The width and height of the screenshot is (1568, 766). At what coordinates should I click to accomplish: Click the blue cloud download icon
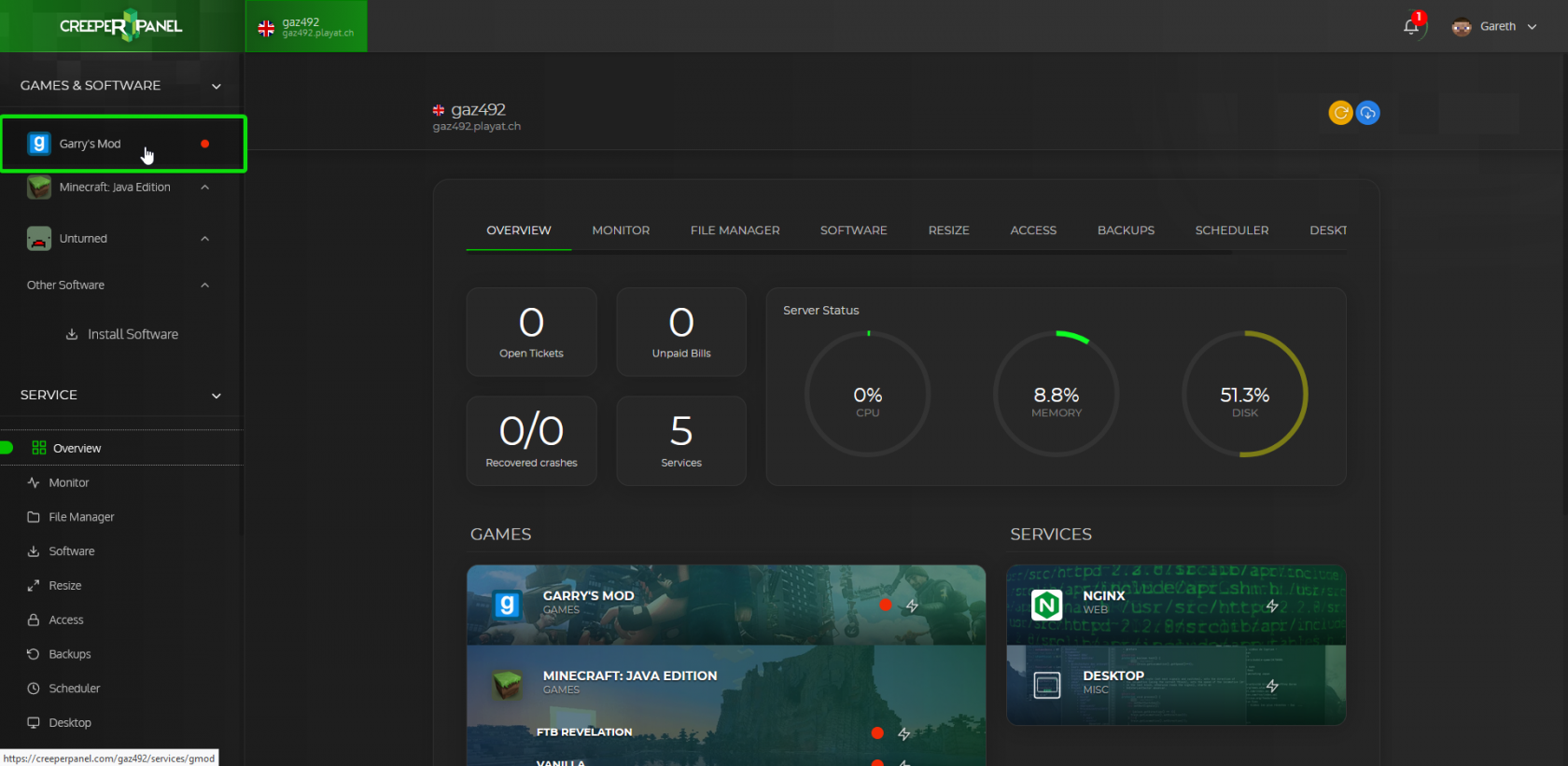(x=1367, y=113)
